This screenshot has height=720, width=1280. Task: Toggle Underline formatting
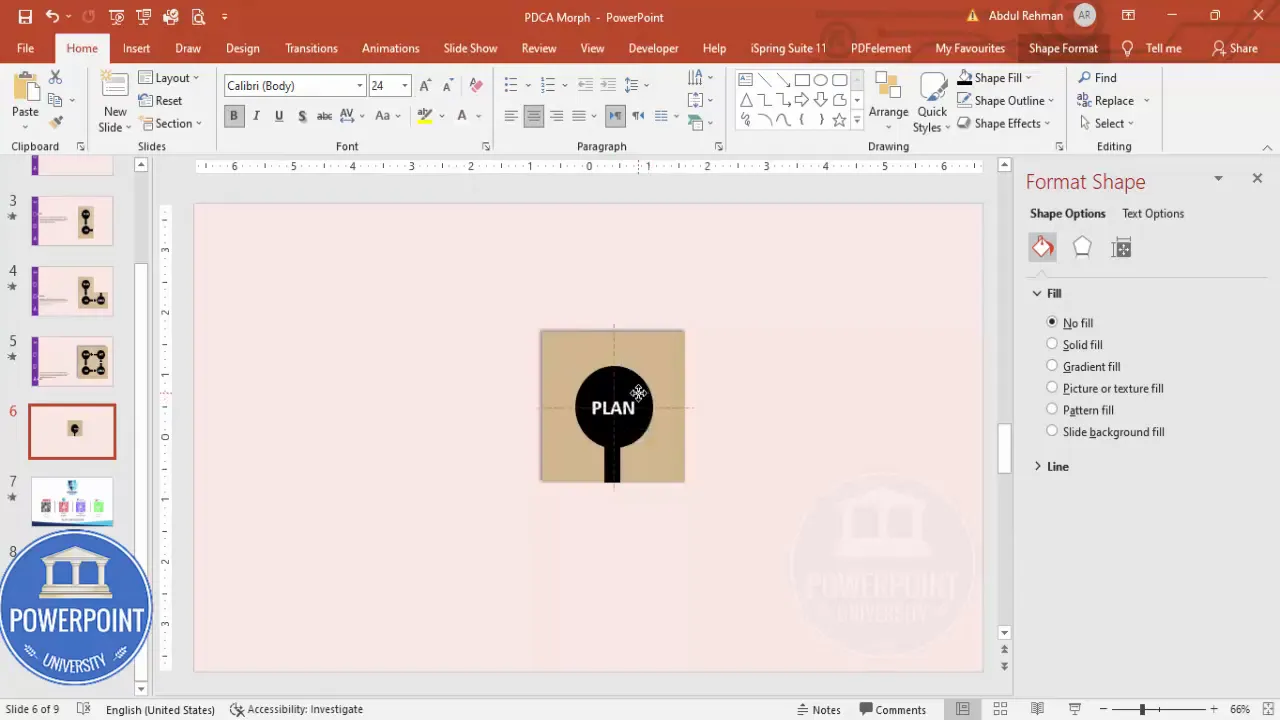[x=279, y=116]
